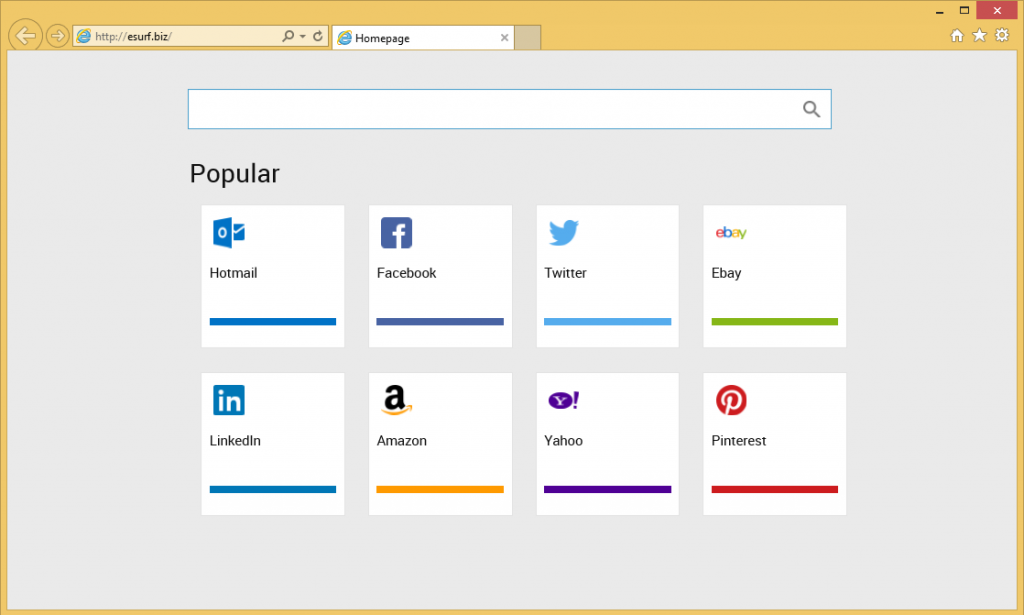Refresh the page using reload icon
The width and height of the screenshot is (1024, 615).
click(318, 37)
